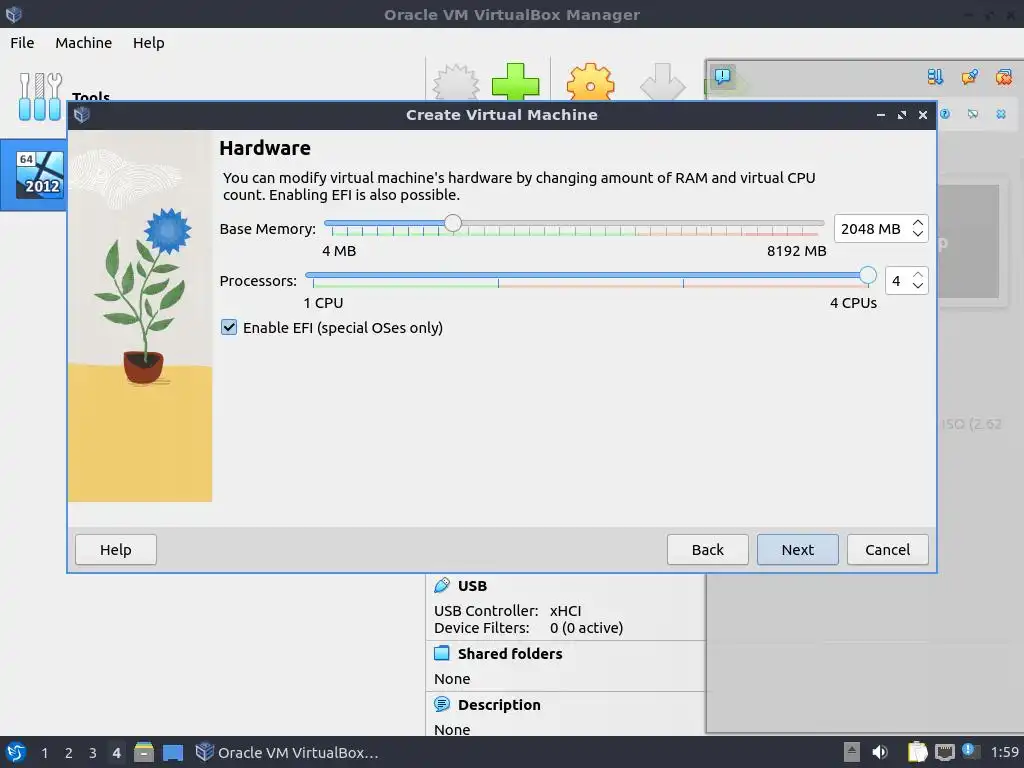The height and width of the screenshot is (768, 1024).
Task: Click the Tools wrench icon in sidebar
Action: point(40,96)
